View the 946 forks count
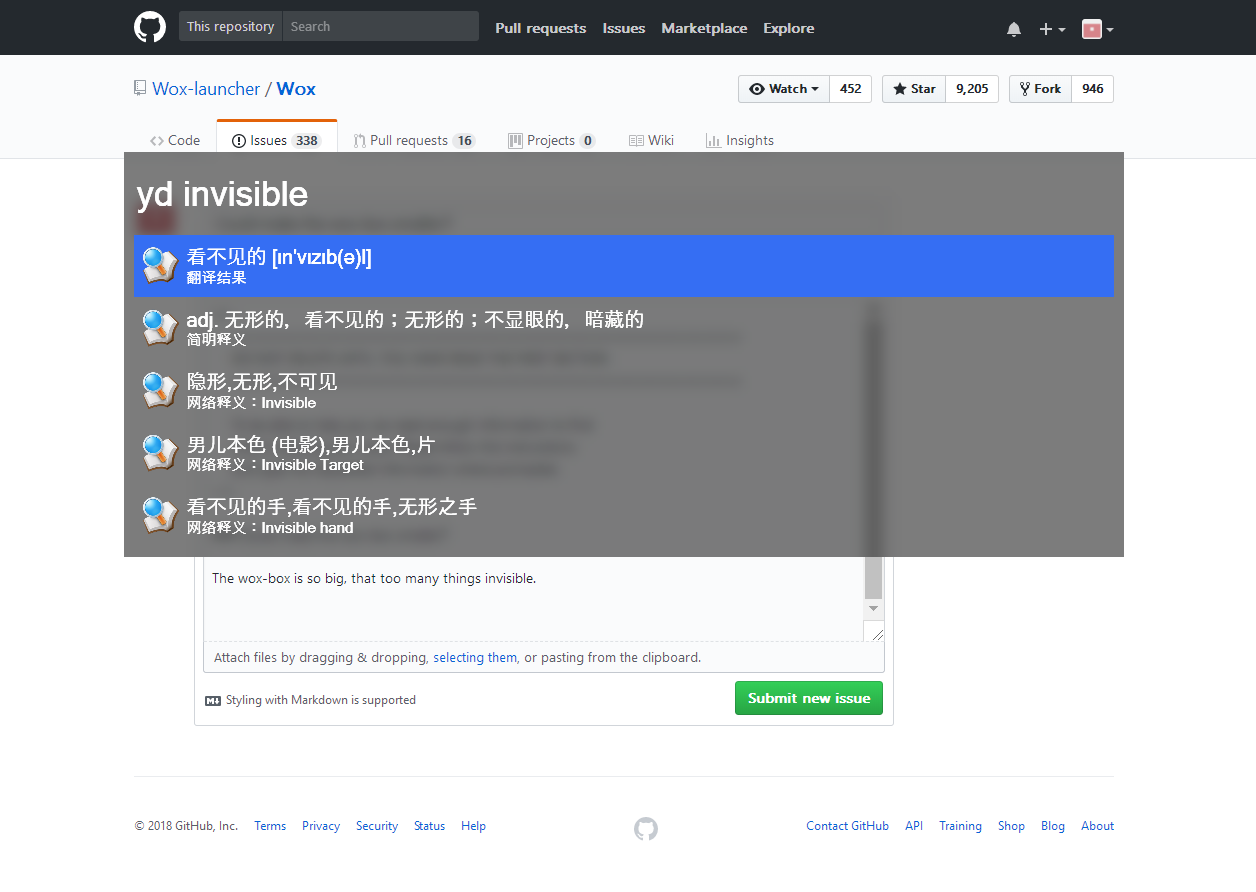Screen dimensions: 1256x892 pos(1093,89)
